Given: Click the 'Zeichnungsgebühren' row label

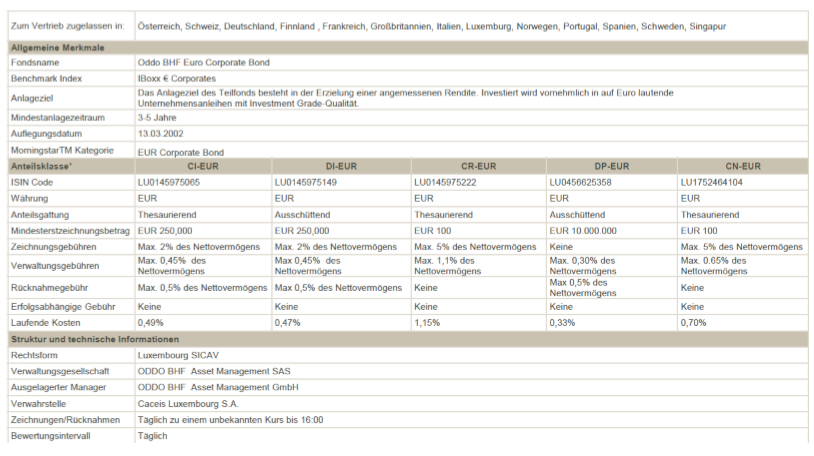Looking at the screenshot, I should (53, 247).
